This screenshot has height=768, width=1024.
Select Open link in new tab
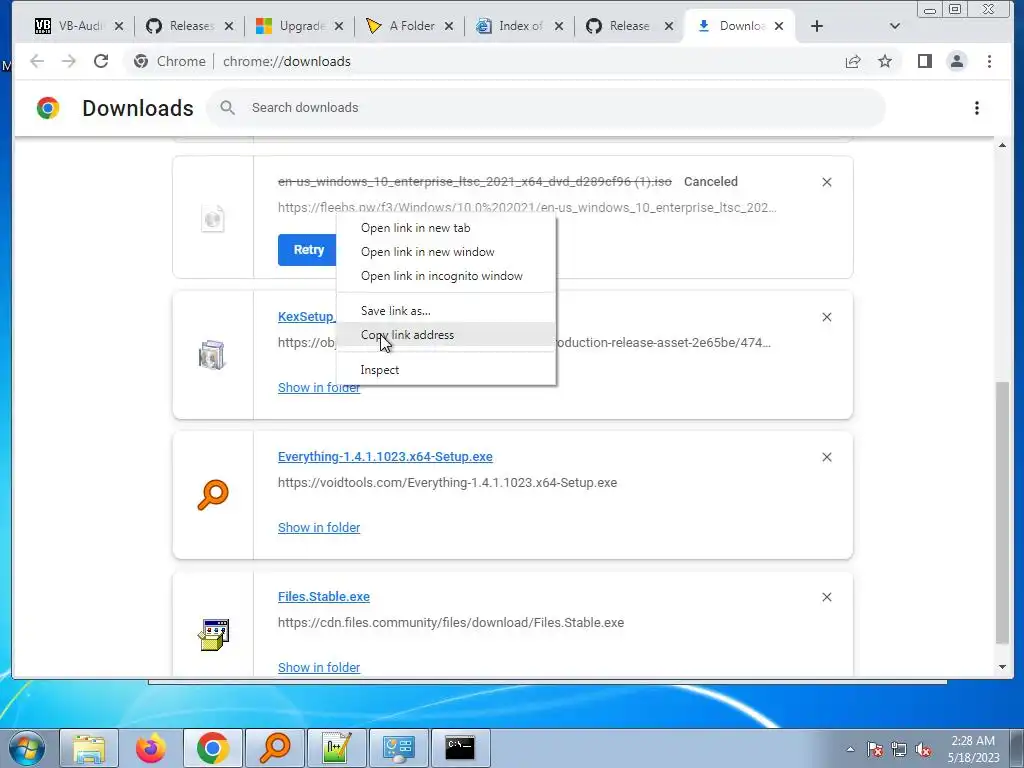446,228
